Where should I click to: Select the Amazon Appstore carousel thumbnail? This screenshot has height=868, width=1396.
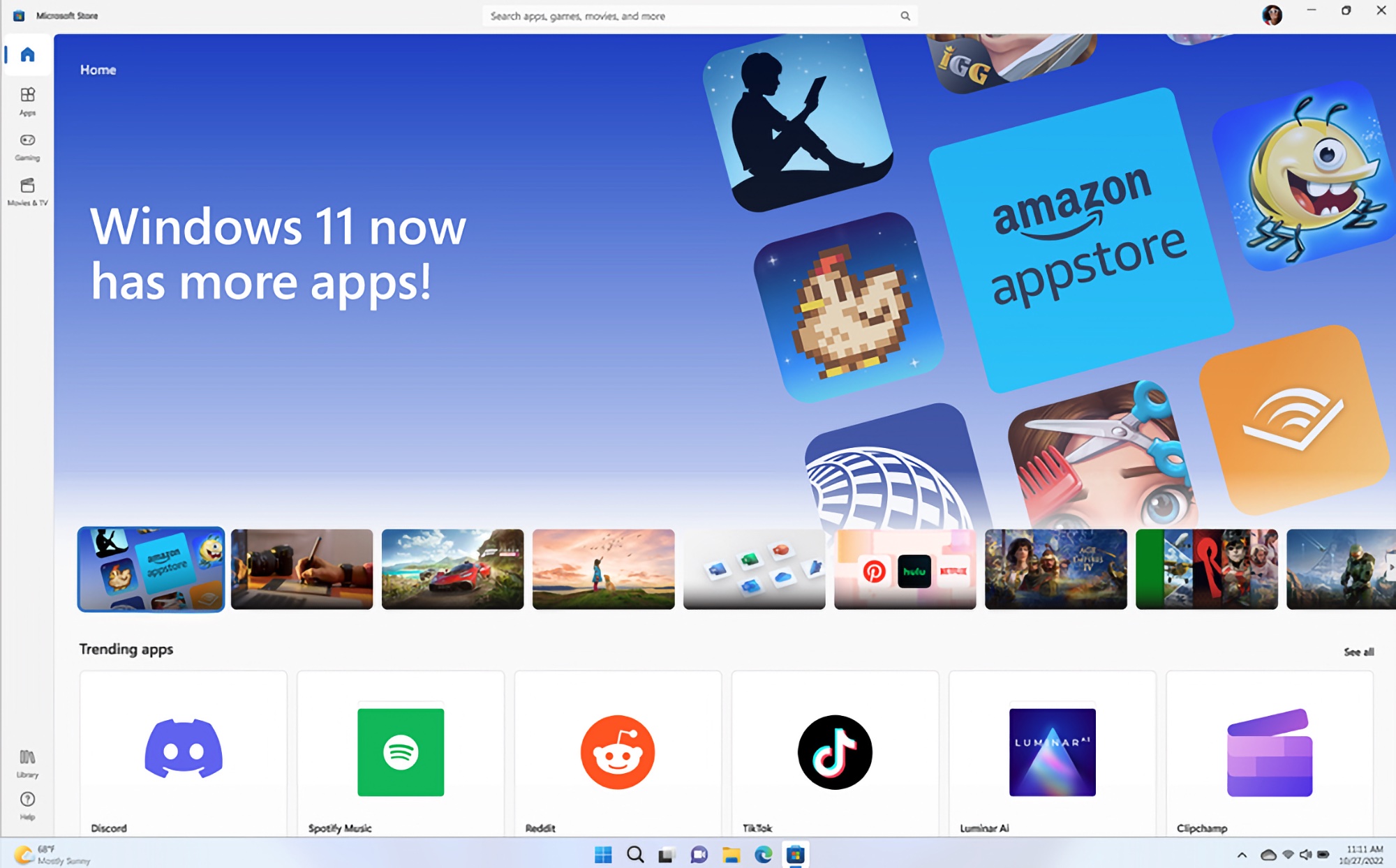click(151, 569)
